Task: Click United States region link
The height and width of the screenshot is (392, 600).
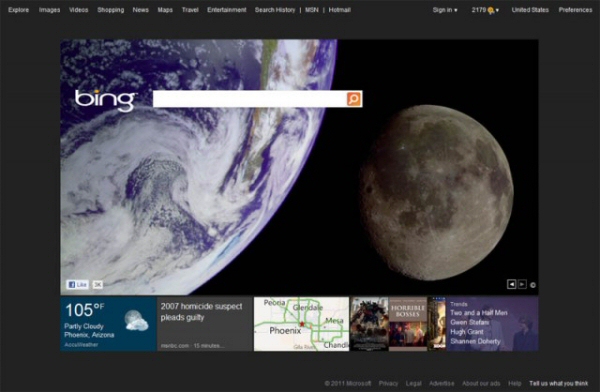Action: point(530,10)
